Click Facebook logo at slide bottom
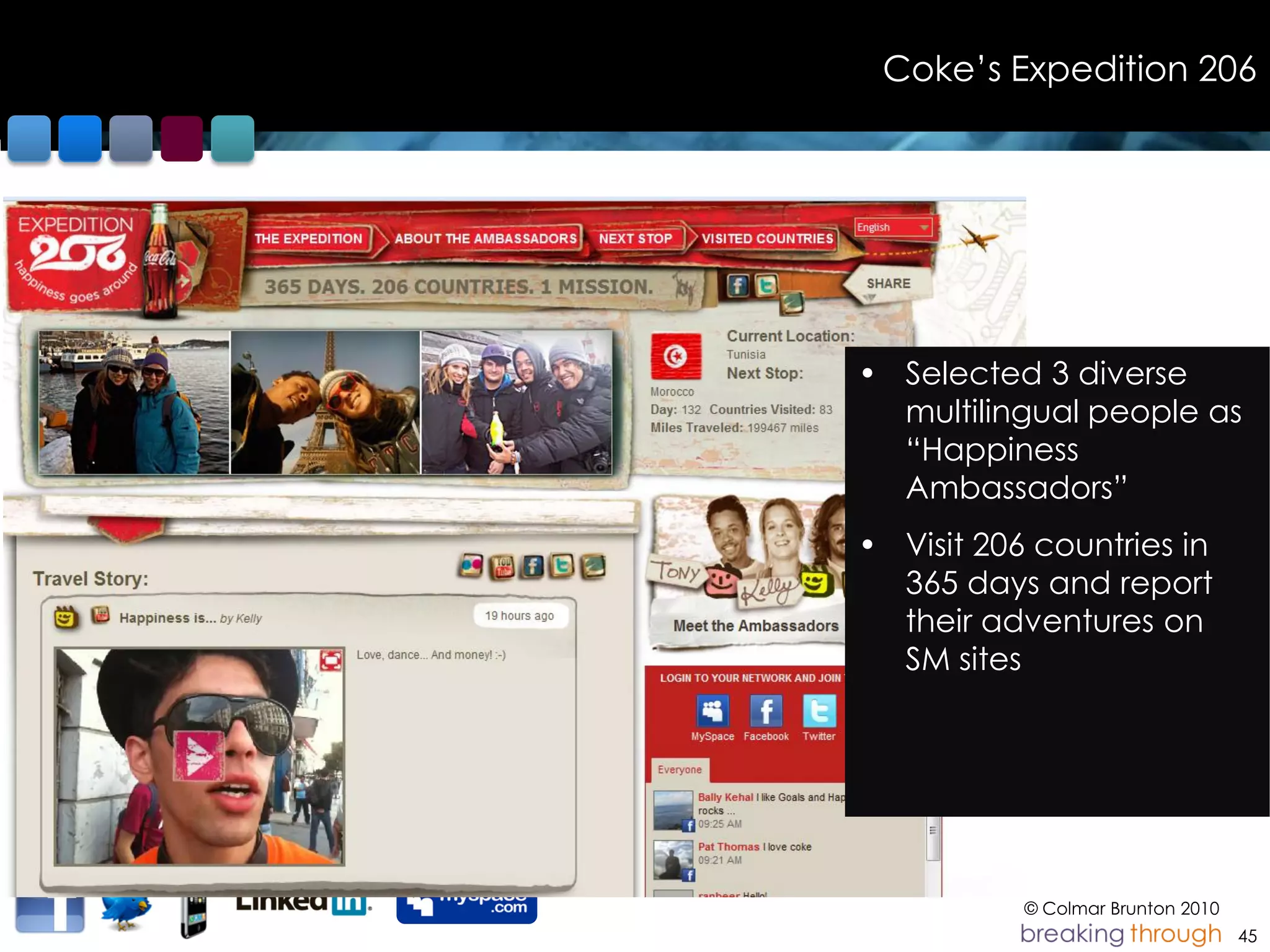This screenshot has height=952, width=1270. (50, 915)
